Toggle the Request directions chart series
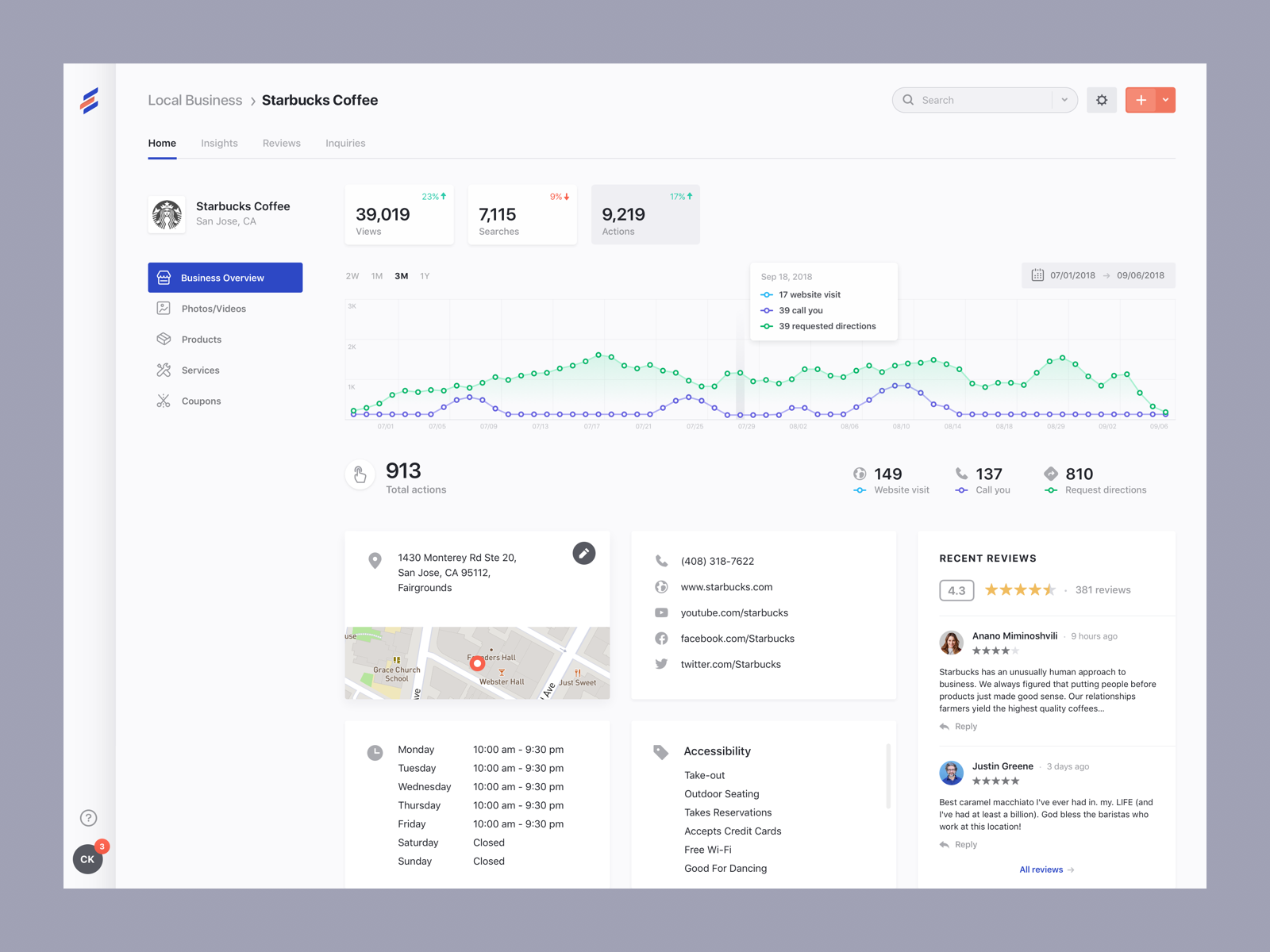 click(1095, 490)
